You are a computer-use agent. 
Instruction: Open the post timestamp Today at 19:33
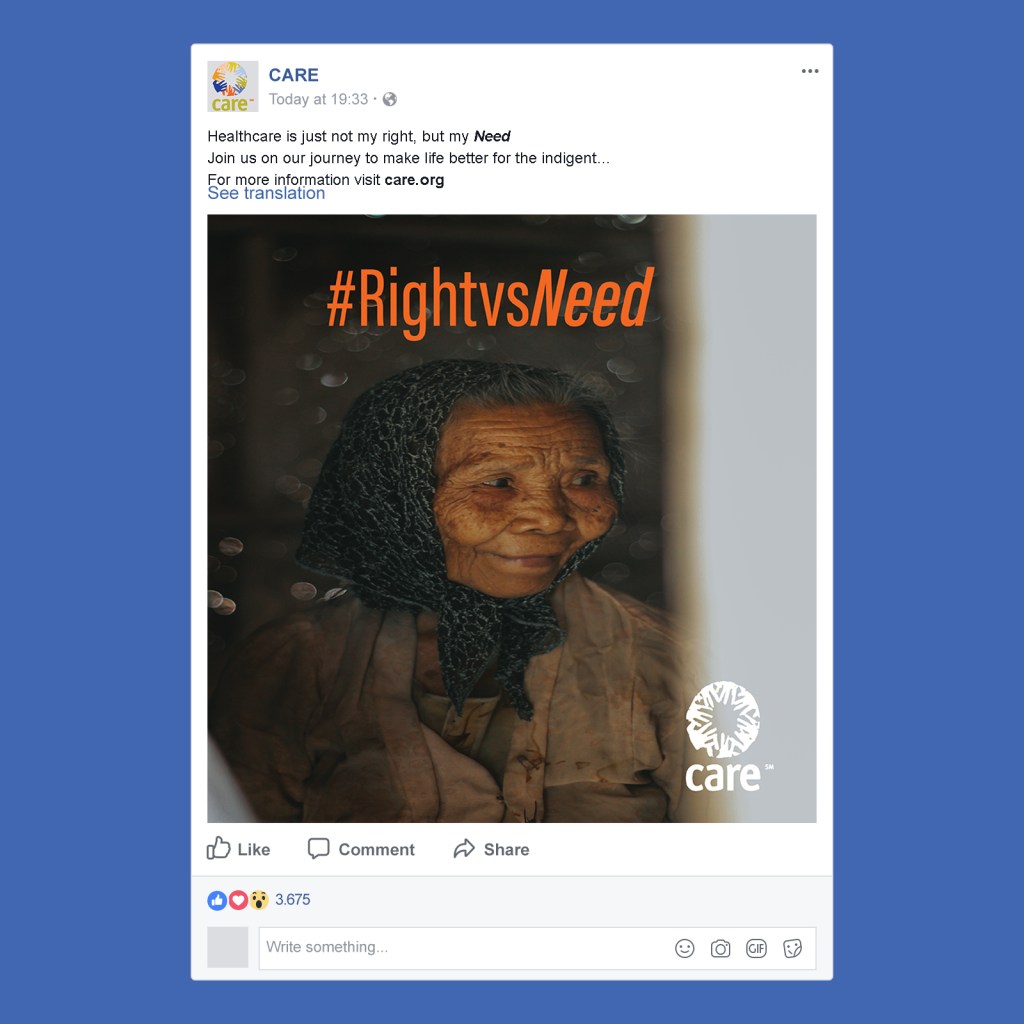pyautogui.click(x=318, y=99)
